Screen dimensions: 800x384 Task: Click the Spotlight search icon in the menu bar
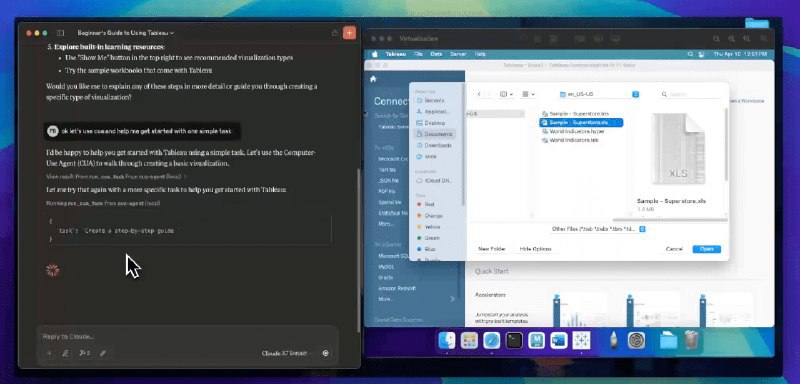pyautogui.click(x=690, y=54)
